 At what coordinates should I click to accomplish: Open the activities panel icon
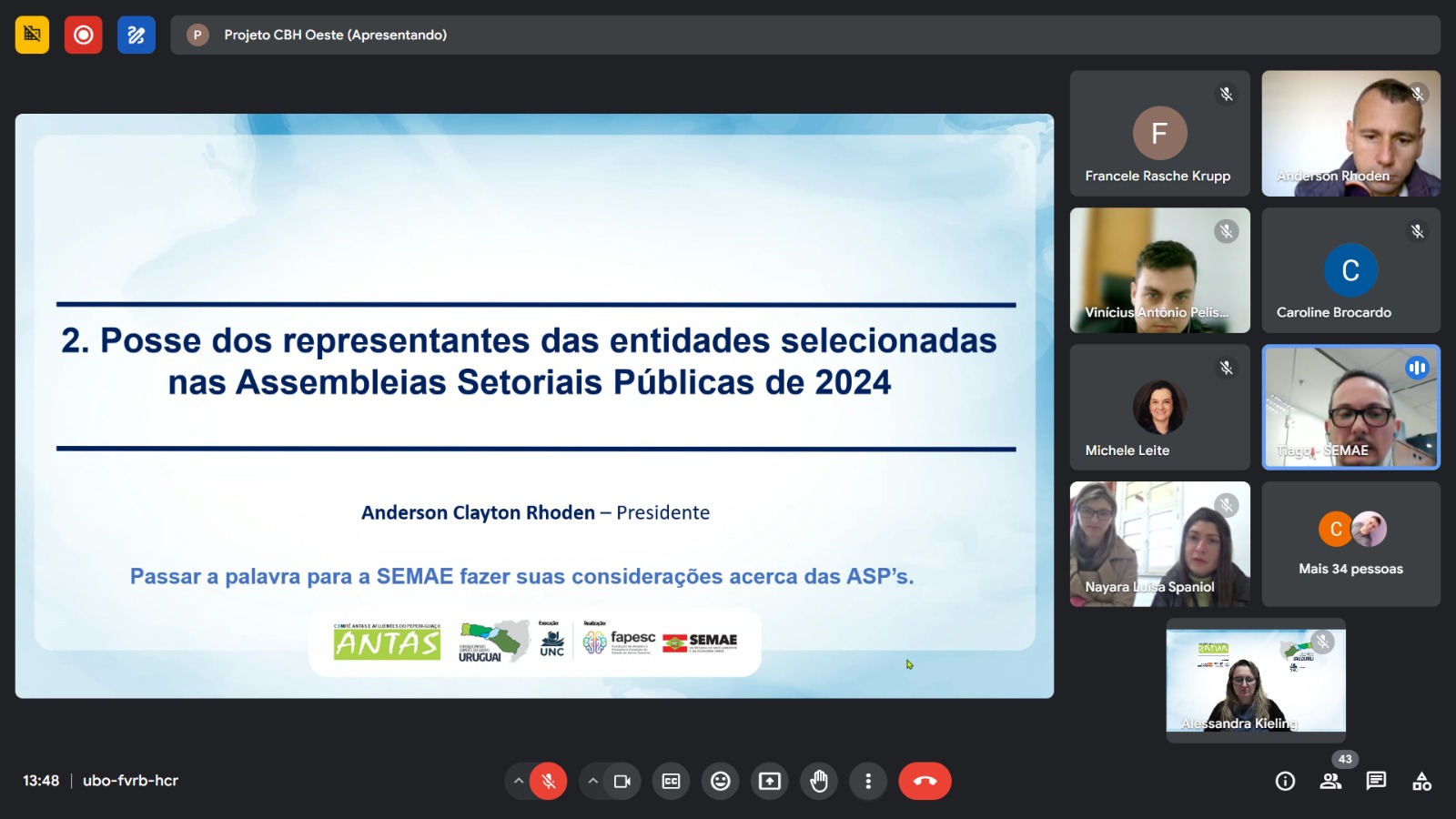(x=1421, y=781)
